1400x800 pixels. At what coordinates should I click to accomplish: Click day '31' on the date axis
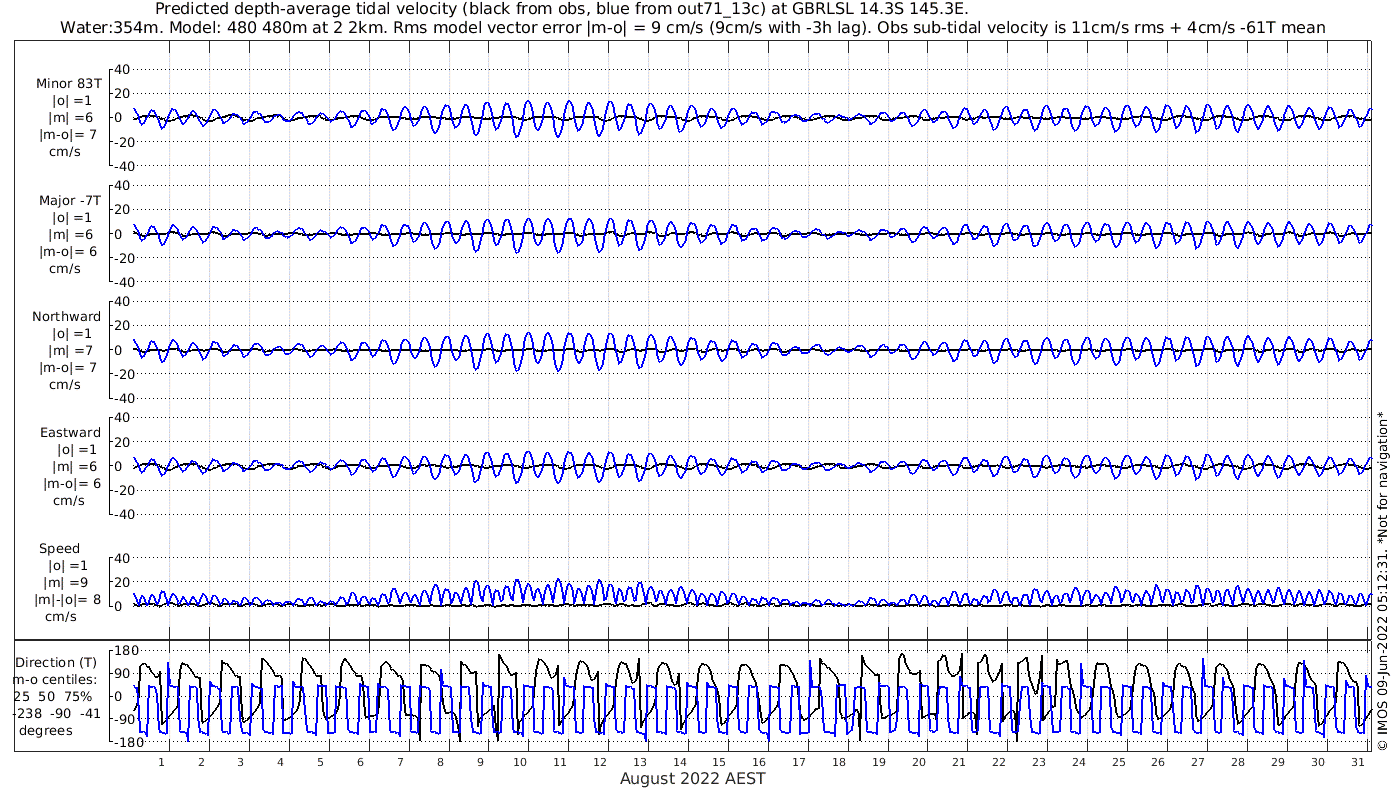click(x=1358, y=762)
